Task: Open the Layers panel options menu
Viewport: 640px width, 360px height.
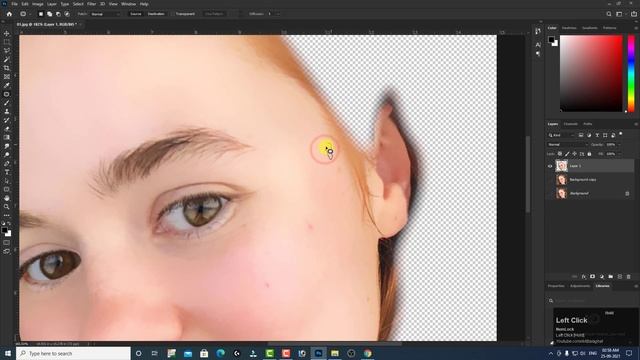Action: tap(636, 124)
